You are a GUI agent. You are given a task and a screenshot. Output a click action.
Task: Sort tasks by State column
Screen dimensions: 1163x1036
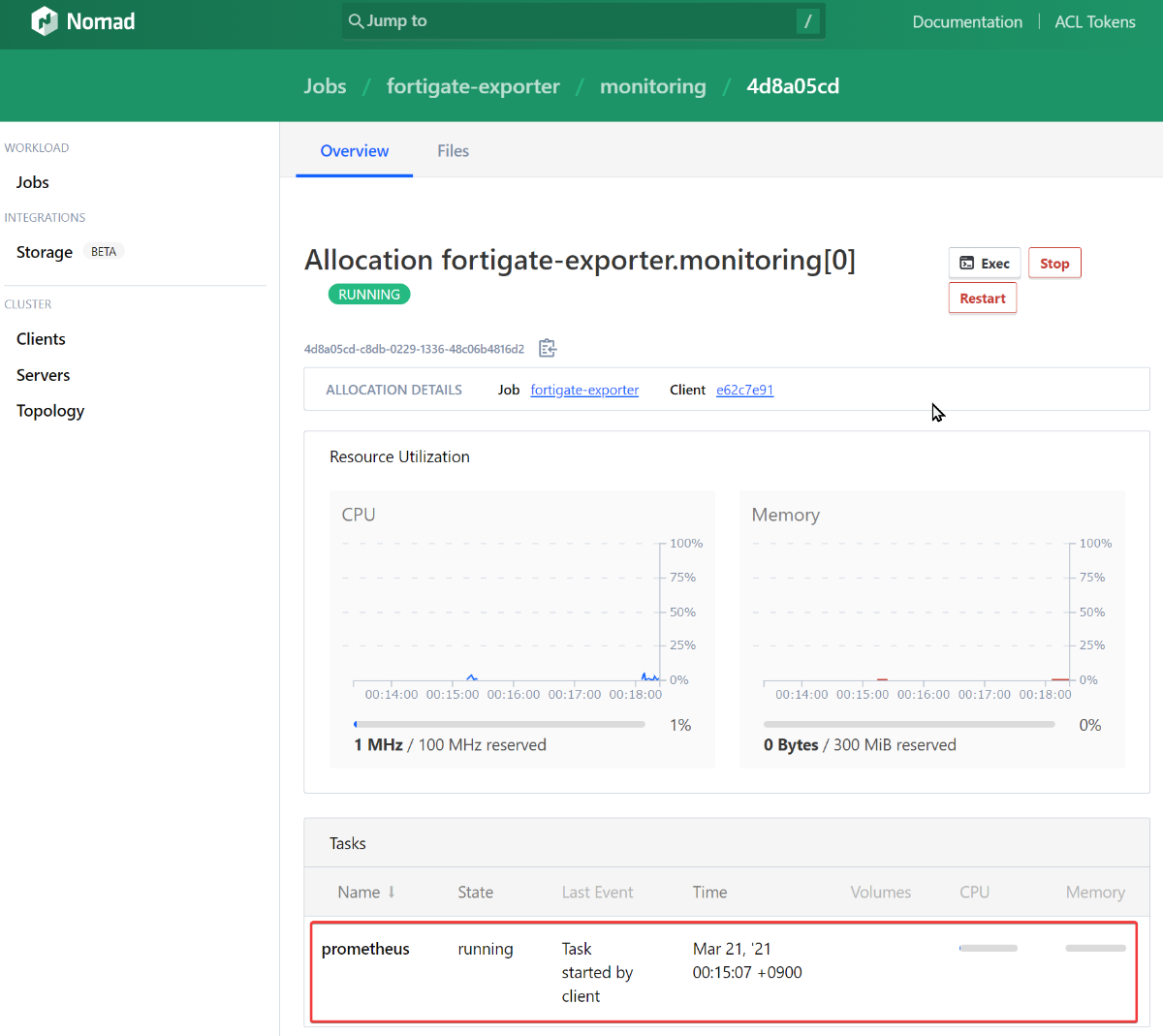(475, 892)
